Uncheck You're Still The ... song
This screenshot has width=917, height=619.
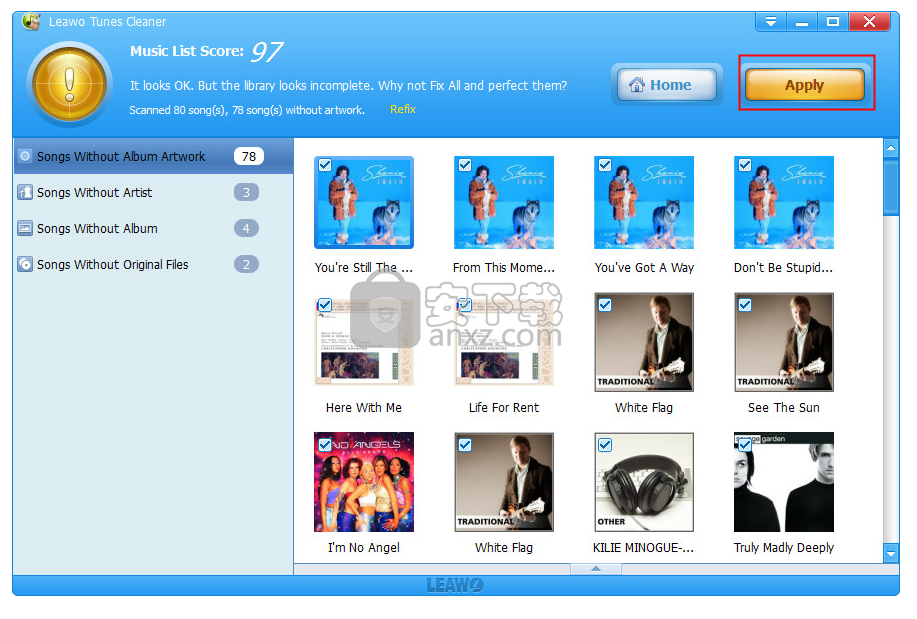[x=325, y=166]
